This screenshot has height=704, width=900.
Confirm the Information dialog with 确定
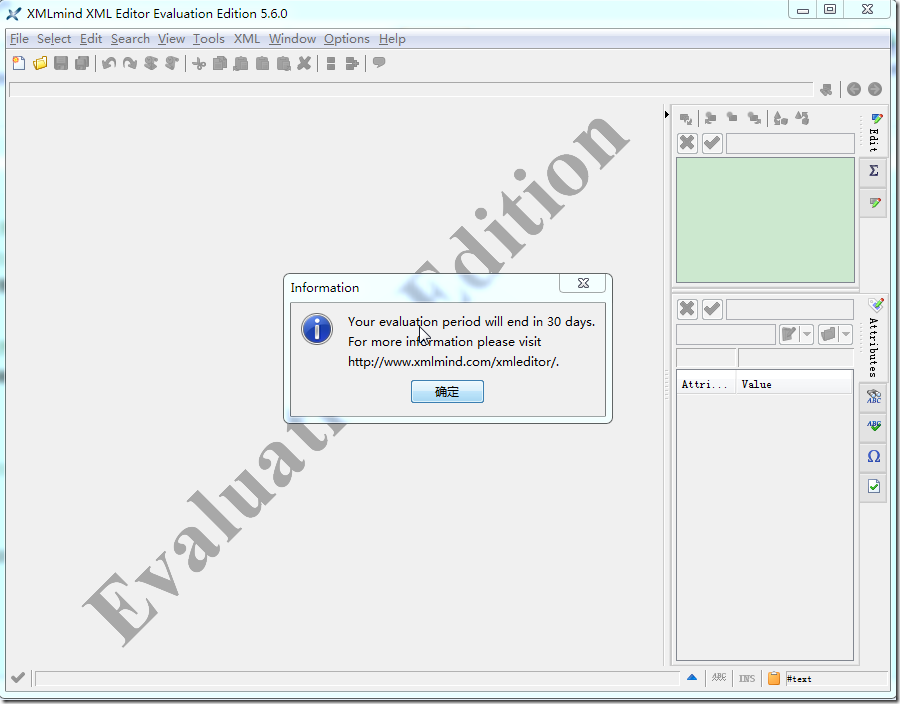(x=447, y=392)
